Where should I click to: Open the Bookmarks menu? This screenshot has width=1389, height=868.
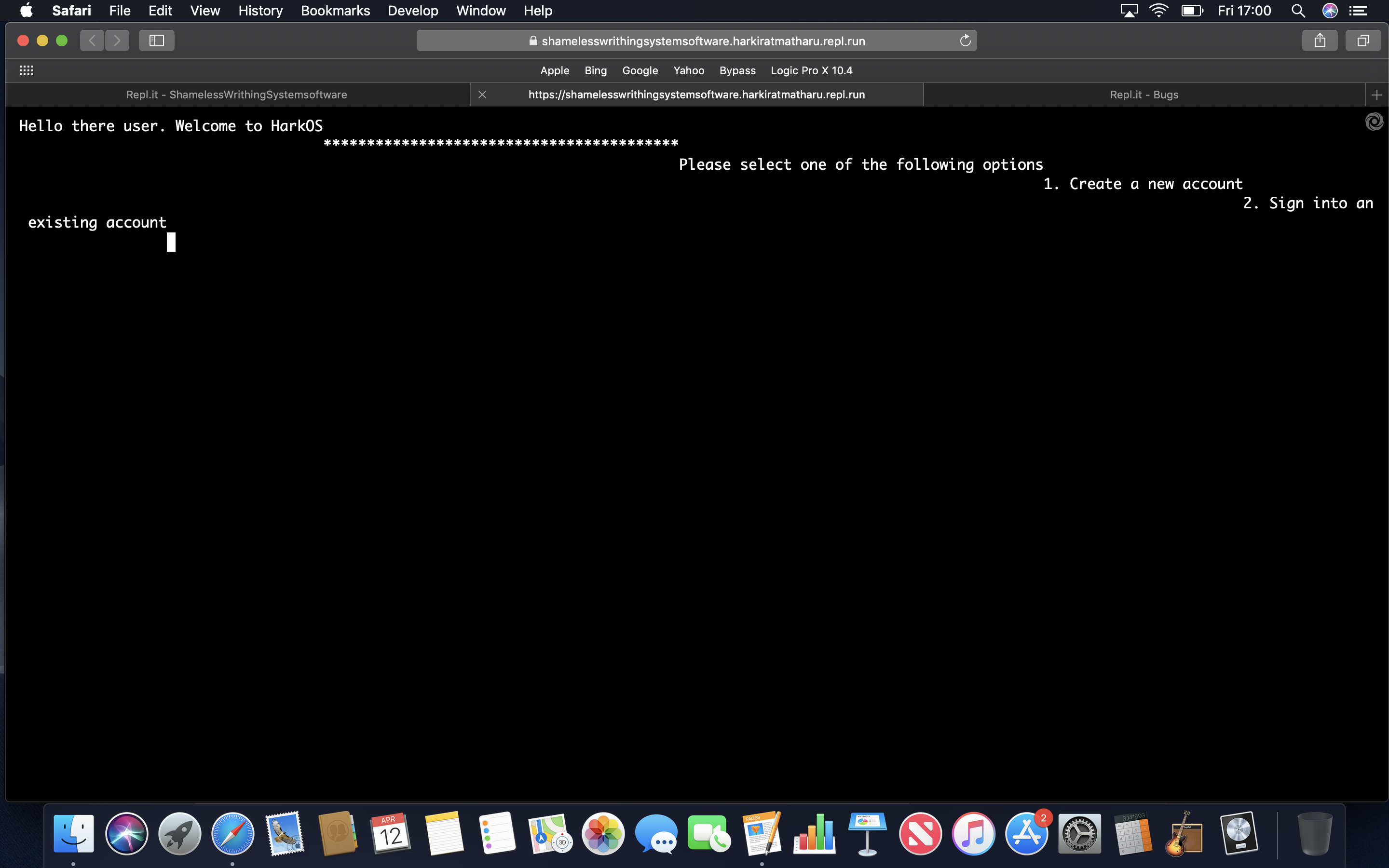point(335,10)
